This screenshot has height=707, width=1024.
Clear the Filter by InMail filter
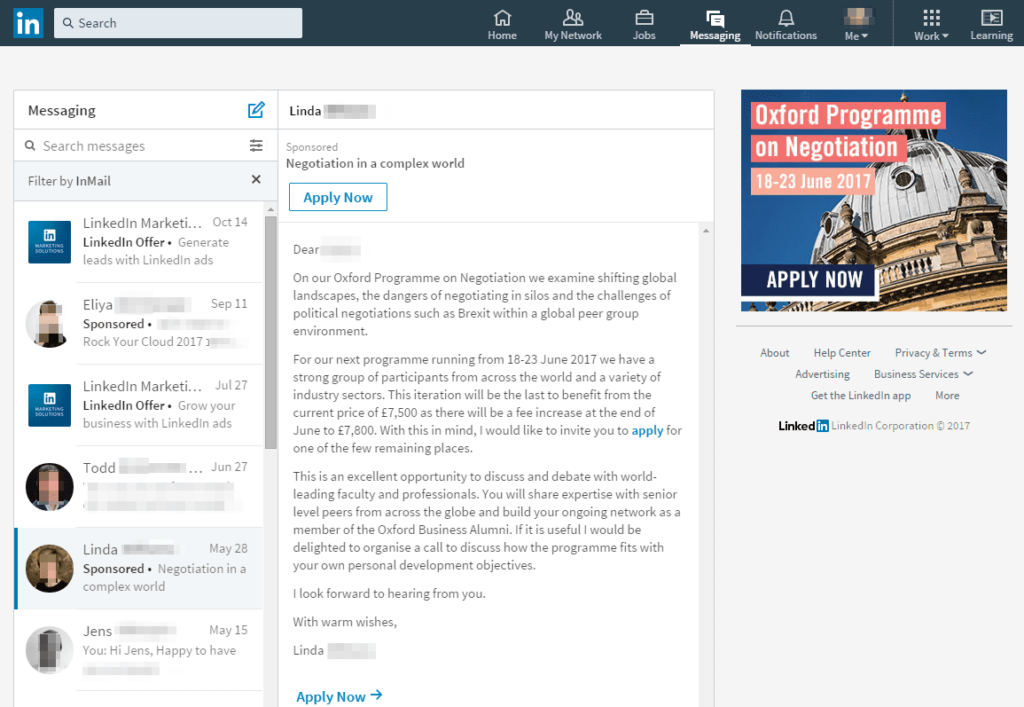tap(256, 180)
